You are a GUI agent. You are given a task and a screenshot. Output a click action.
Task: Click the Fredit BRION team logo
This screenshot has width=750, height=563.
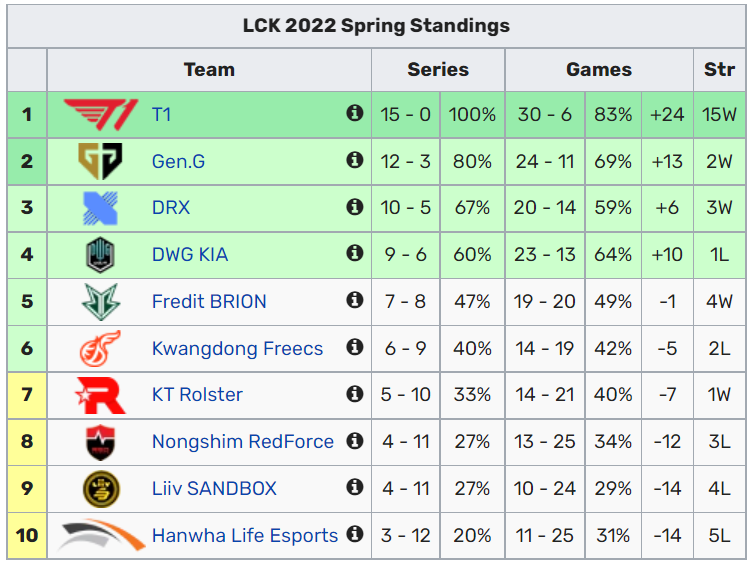100,301
